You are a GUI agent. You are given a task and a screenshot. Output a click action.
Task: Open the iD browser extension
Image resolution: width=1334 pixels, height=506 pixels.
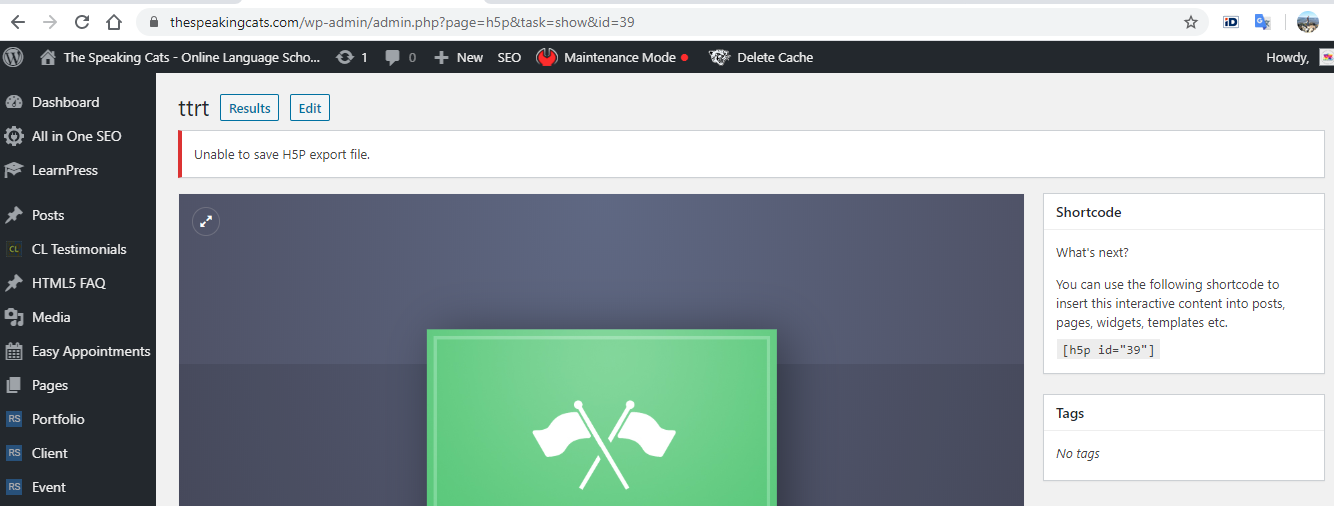point(1232,22)
